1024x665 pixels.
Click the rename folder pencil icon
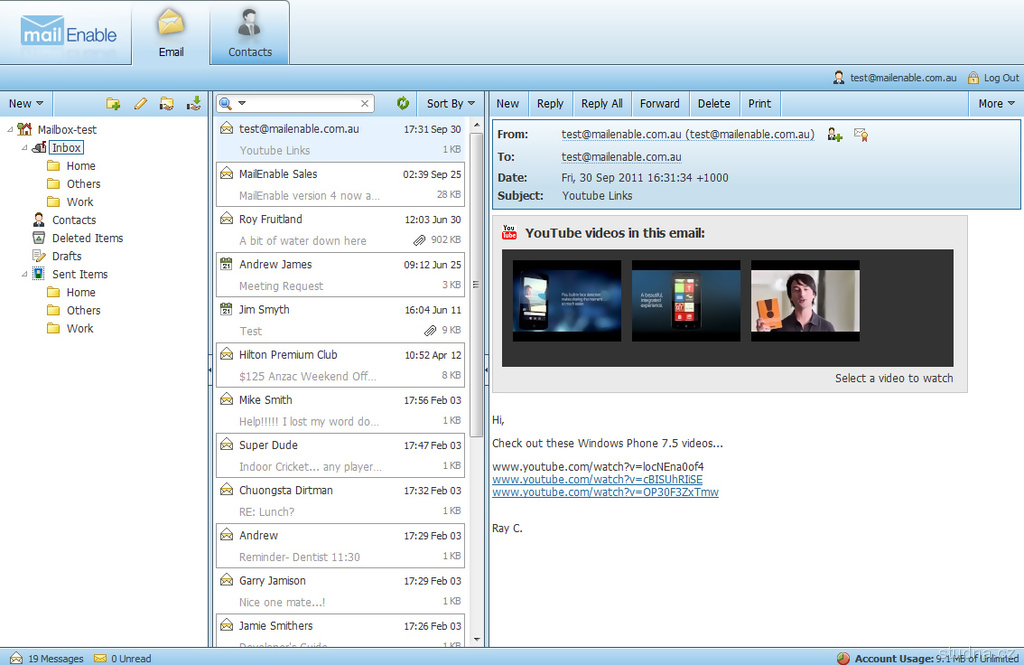coord(141,104)
